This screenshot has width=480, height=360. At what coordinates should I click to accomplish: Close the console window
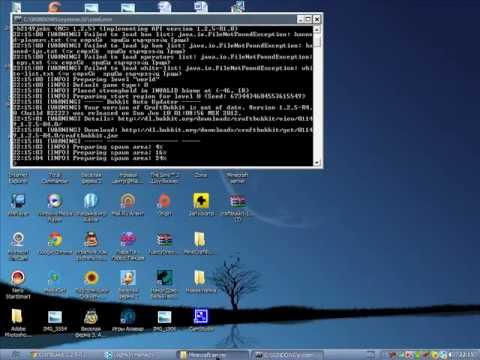317,19
